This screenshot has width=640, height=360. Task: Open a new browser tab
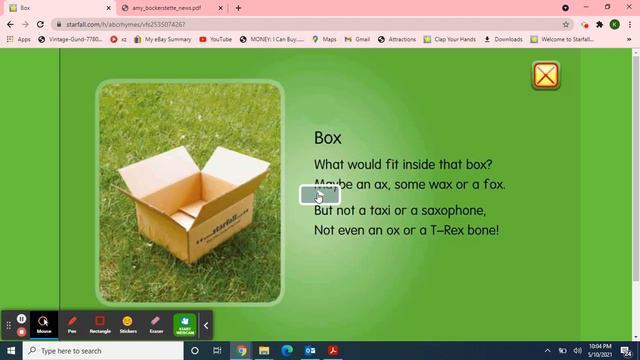tap(238, 8)
